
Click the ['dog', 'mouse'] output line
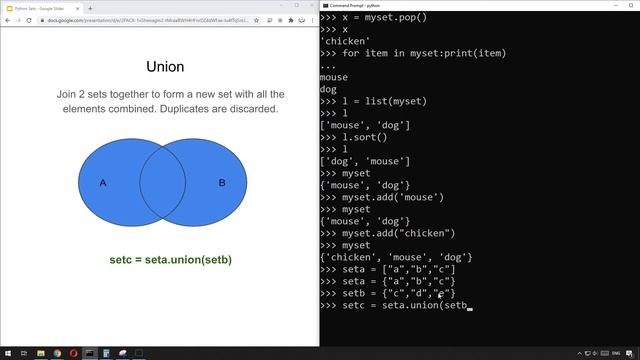(x=365, y=161)
